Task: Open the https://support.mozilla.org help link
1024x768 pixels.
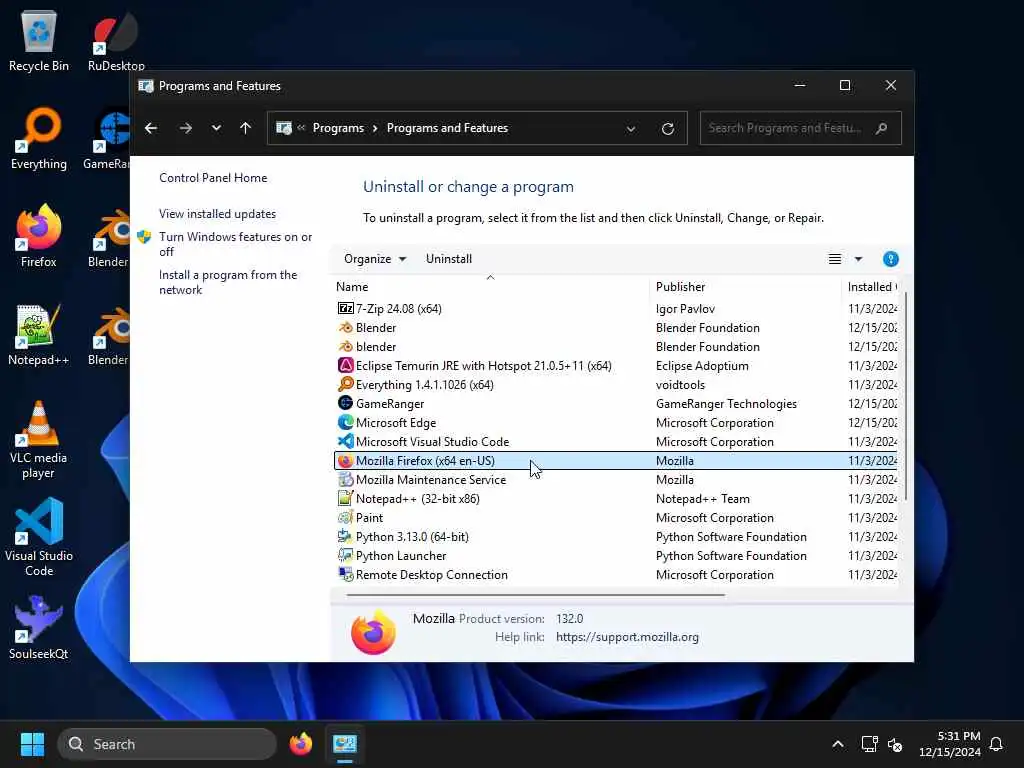Action: pyautogui.click(x=627, y=637)
